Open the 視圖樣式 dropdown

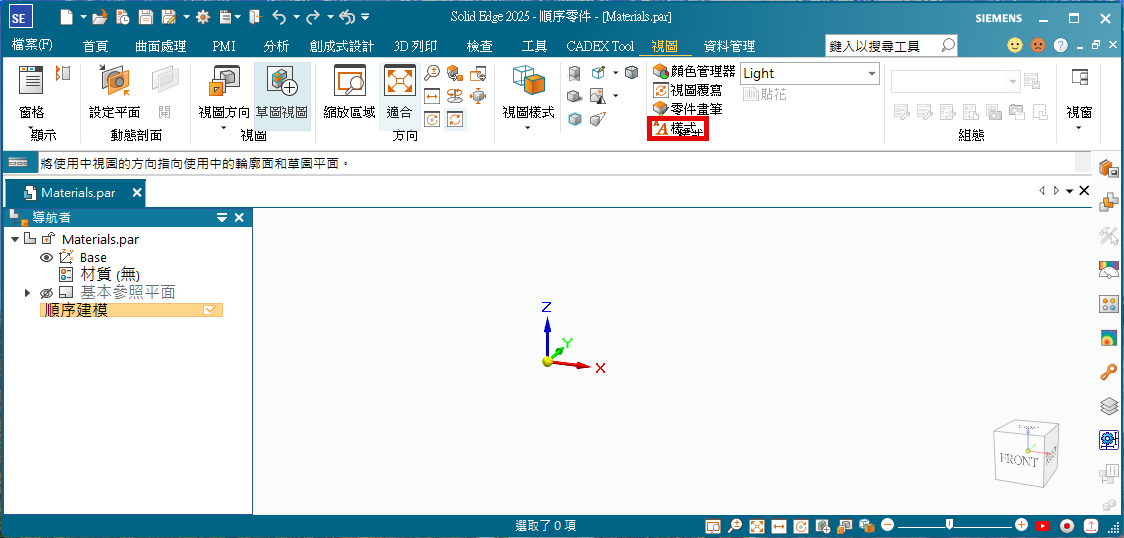coord(528,128)
